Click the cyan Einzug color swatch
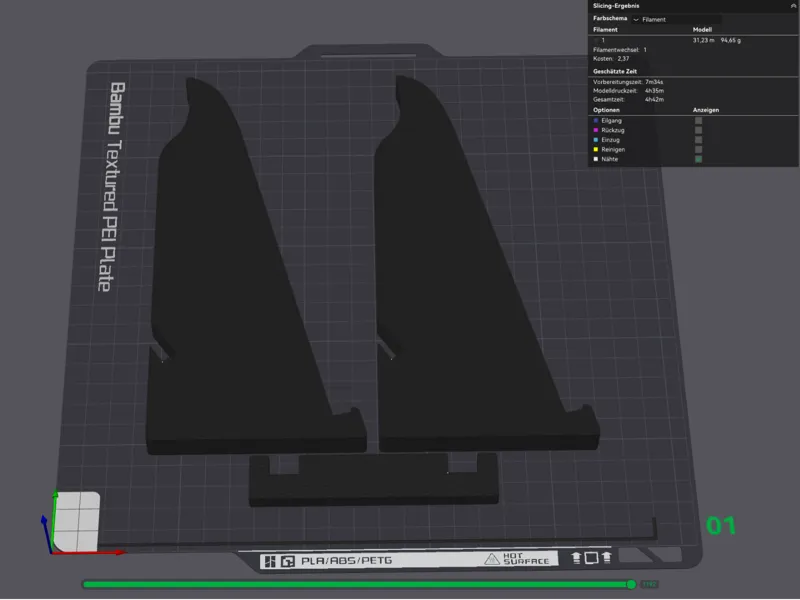The image size is (800, 600). tap(595, 140)
